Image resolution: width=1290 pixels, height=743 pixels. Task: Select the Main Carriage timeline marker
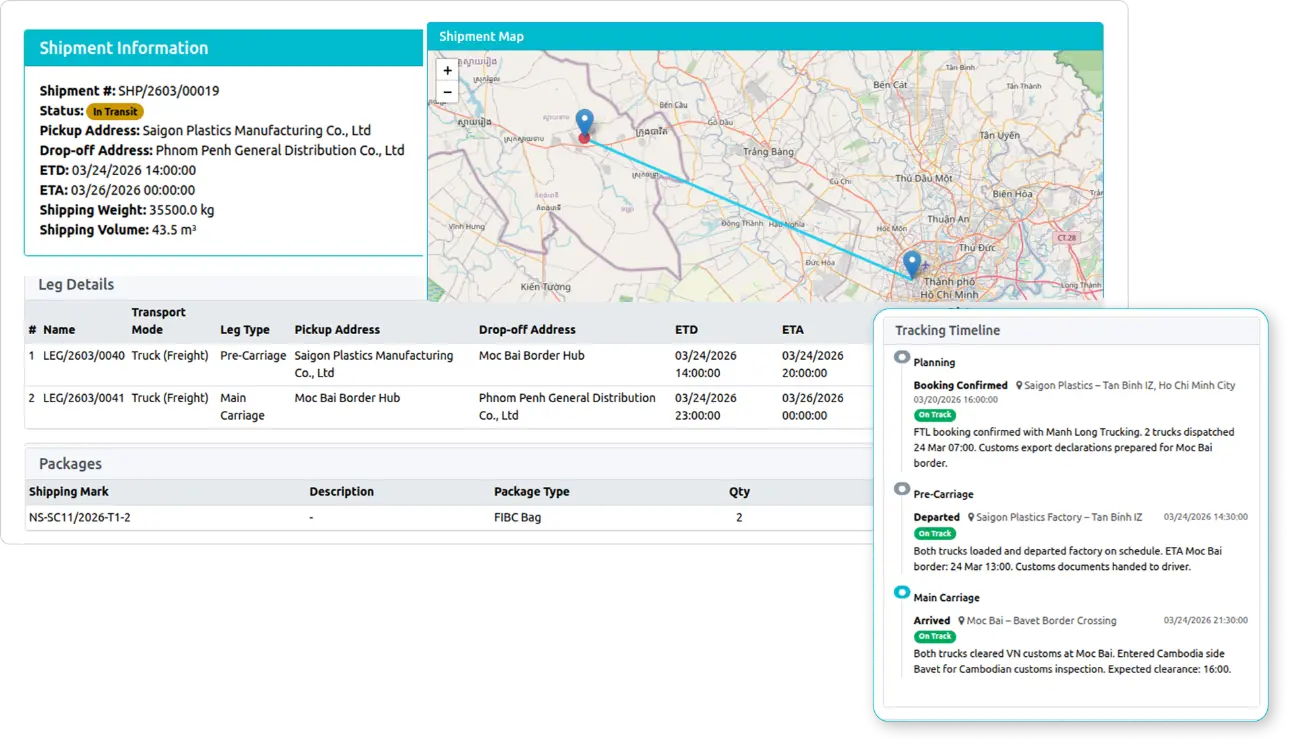902,592
